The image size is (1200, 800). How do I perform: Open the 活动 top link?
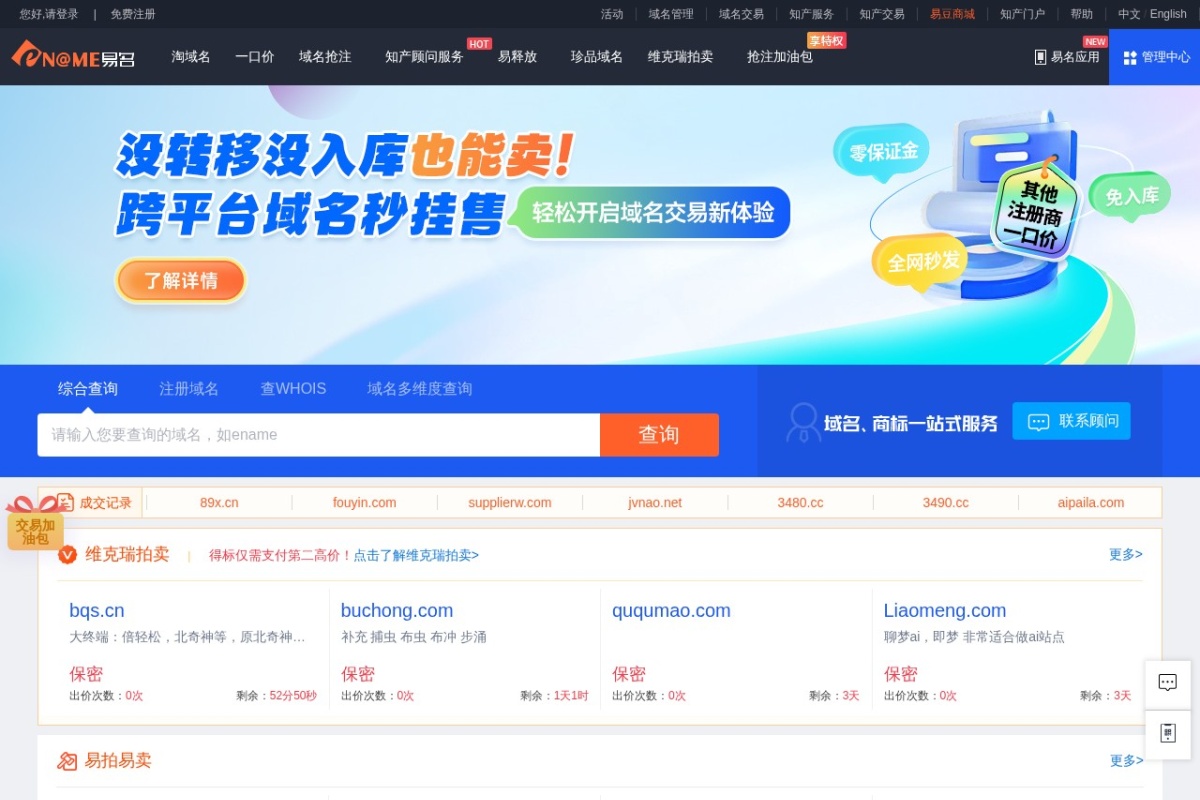(x=612, y=14)
